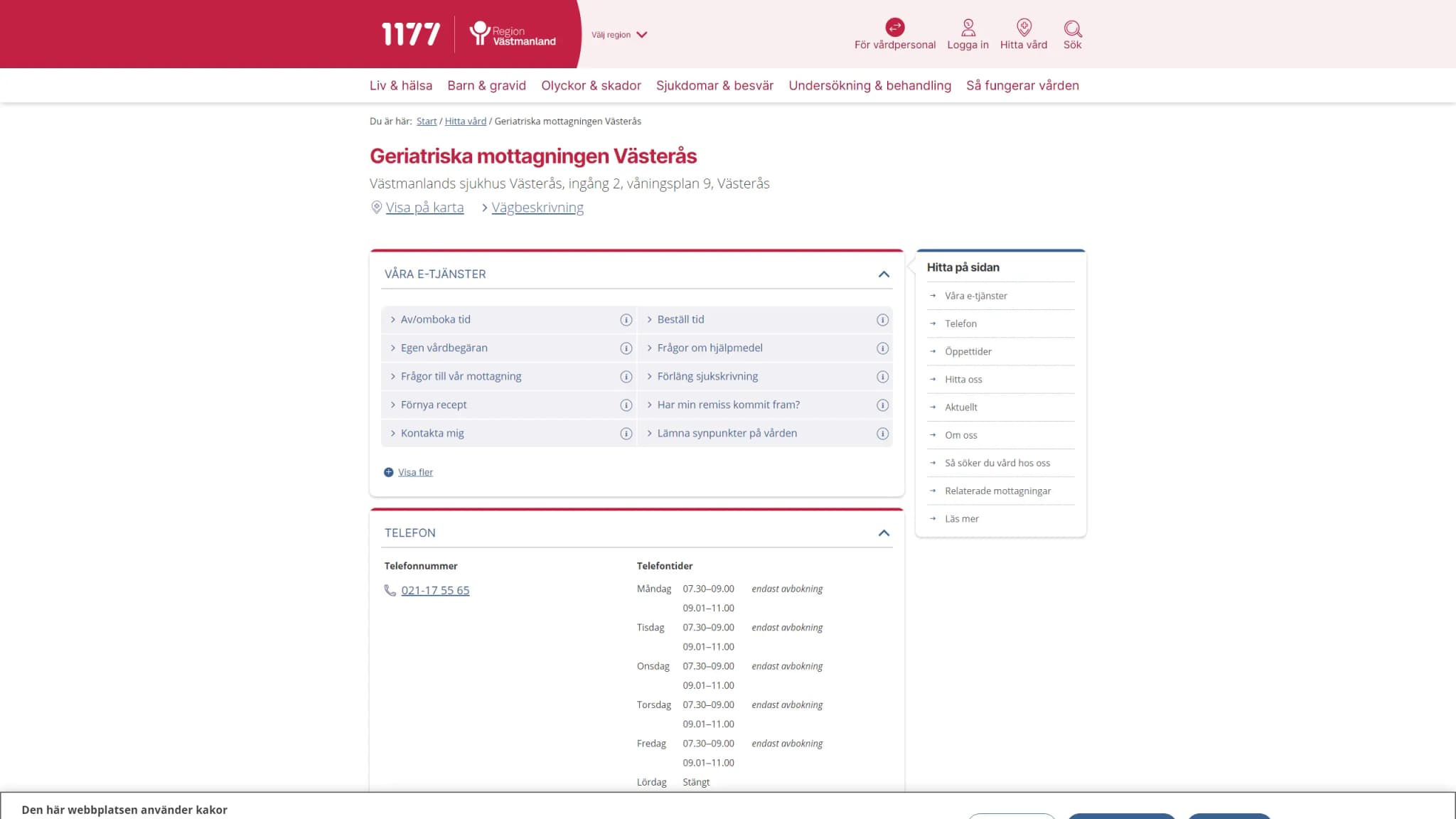
Task: Click the plus icon beside Visa fler
Action: (389, 472)
